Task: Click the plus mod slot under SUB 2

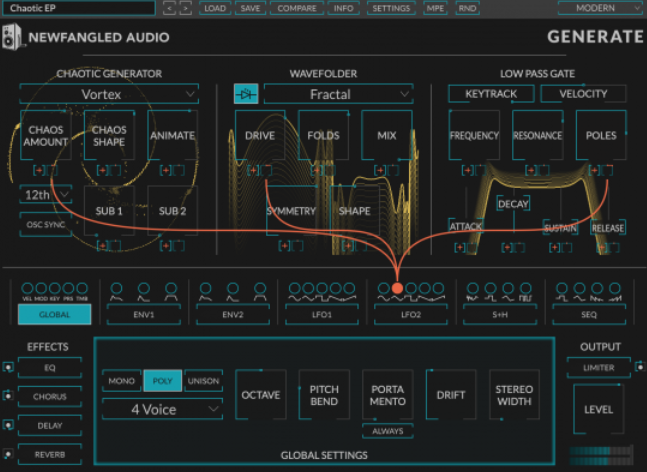Action: click(x=166, y=246)
